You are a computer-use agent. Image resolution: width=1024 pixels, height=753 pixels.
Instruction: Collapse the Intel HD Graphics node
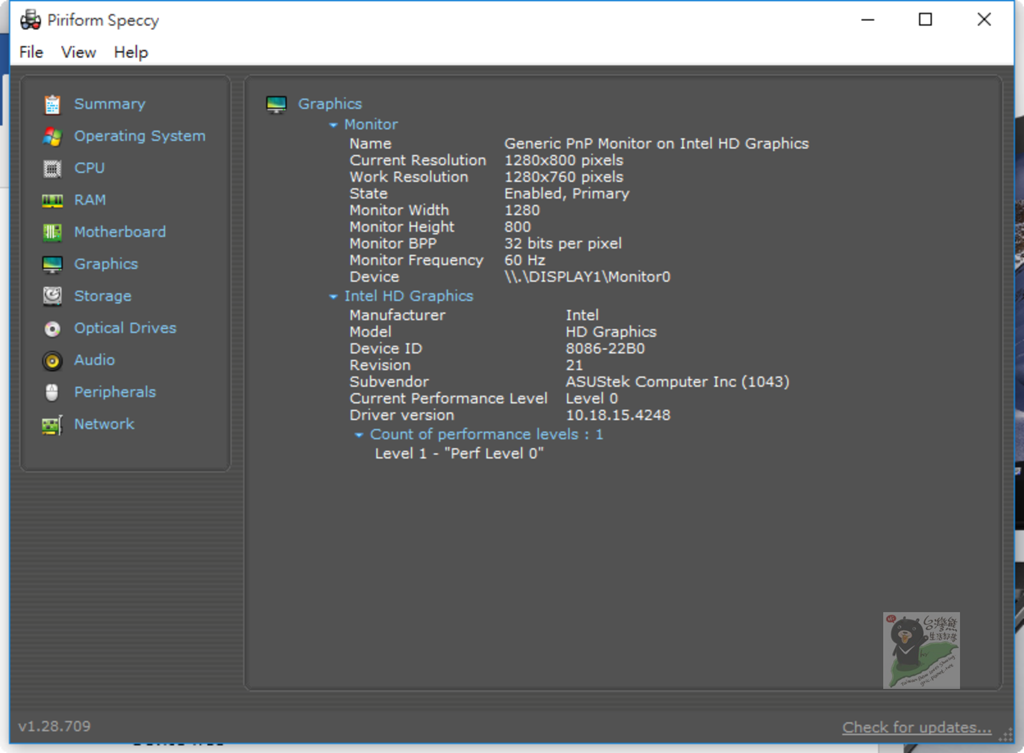click(333, 296)
